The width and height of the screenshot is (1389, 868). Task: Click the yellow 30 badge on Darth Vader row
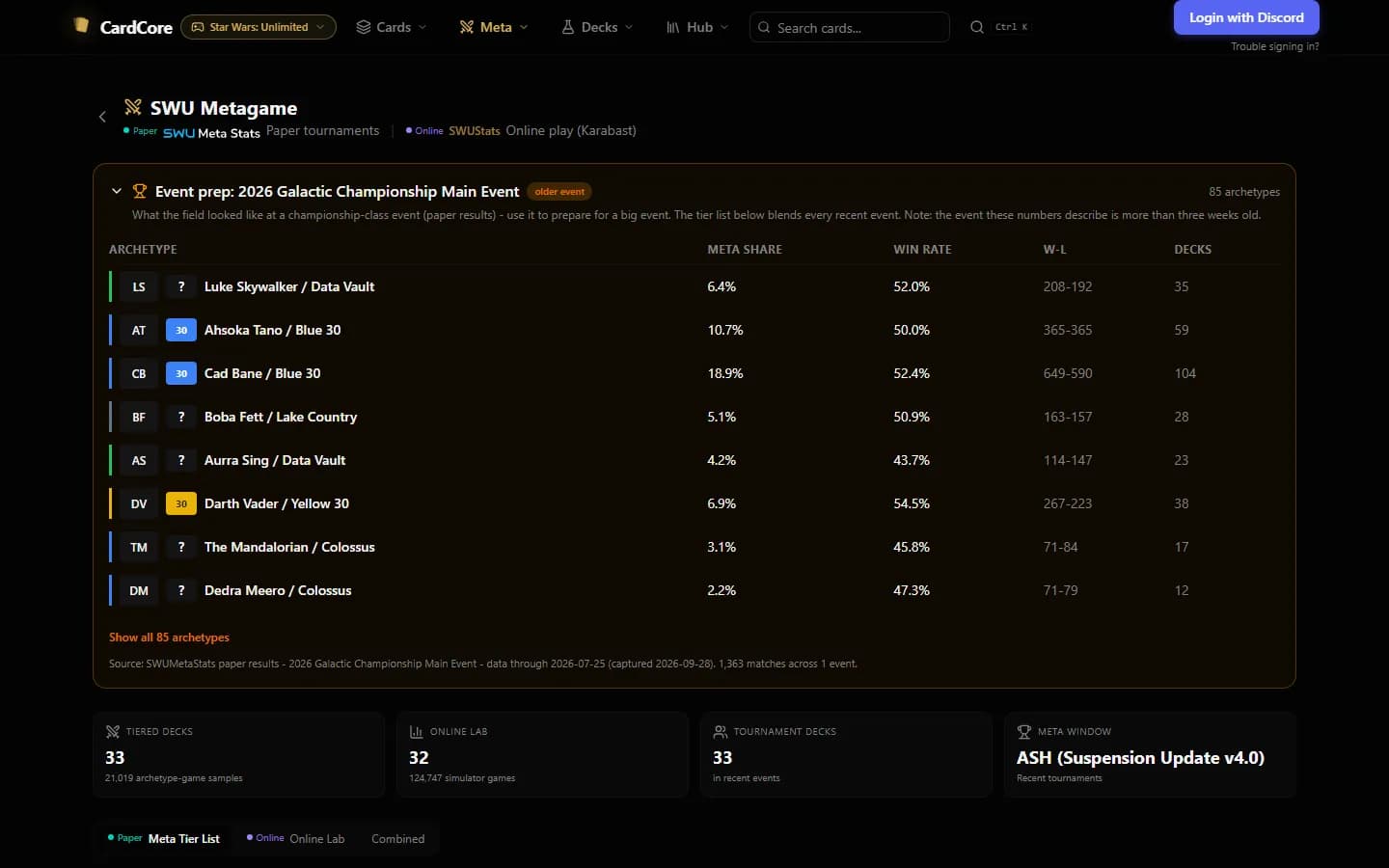coord(181,503)
